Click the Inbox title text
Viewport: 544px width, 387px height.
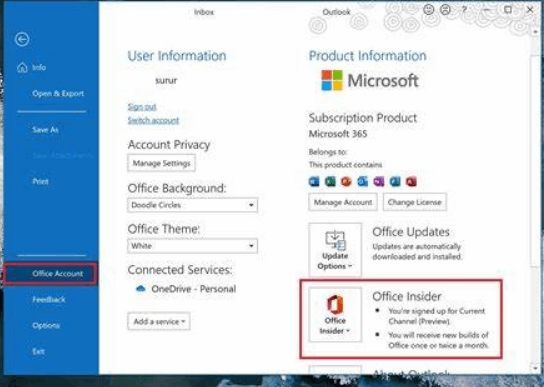click(x=204, y=12)
